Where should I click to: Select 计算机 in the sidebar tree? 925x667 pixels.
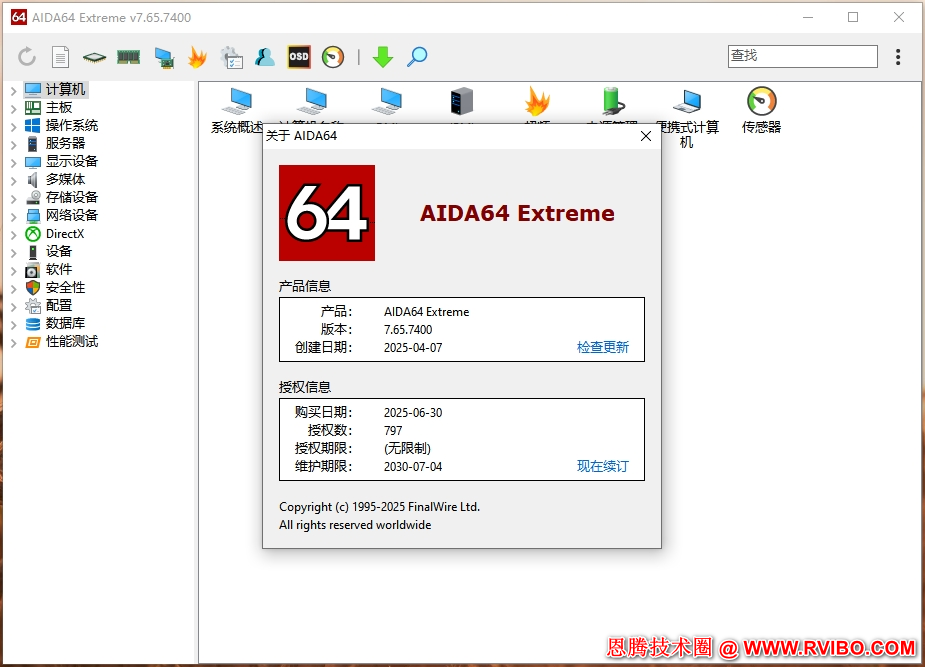(x=55, y=90)
